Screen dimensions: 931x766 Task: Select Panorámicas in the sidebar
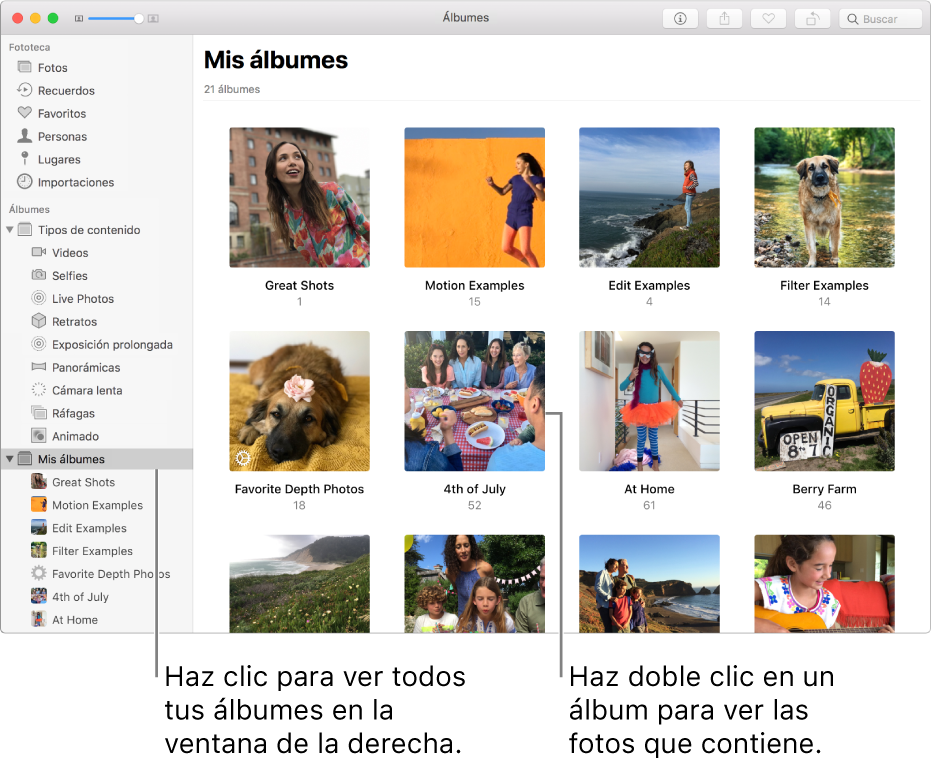[x=86, y=368]
